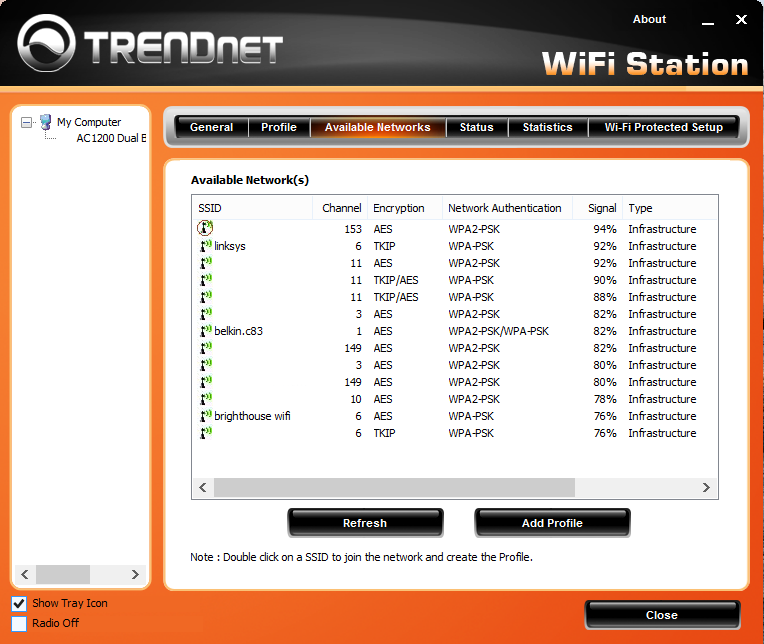This screenshot has width=764, height=644.
Task: Minimize the WiFi Station window
Action: (708, 22)
